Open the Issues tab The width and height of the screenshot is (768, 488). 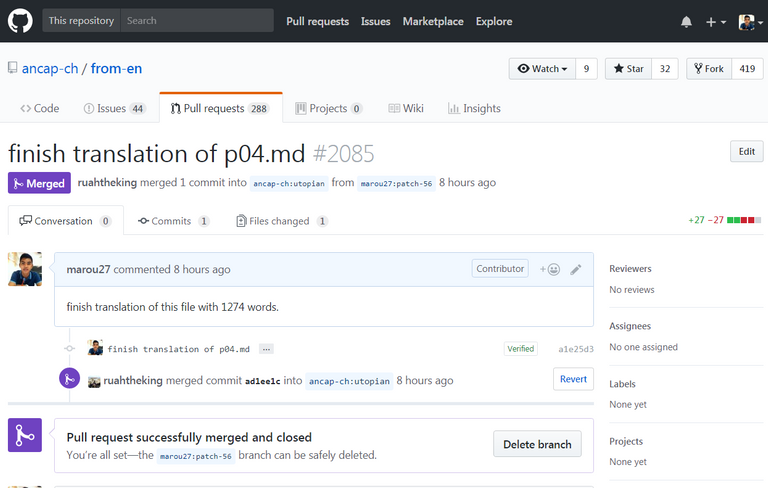(115, 108)
